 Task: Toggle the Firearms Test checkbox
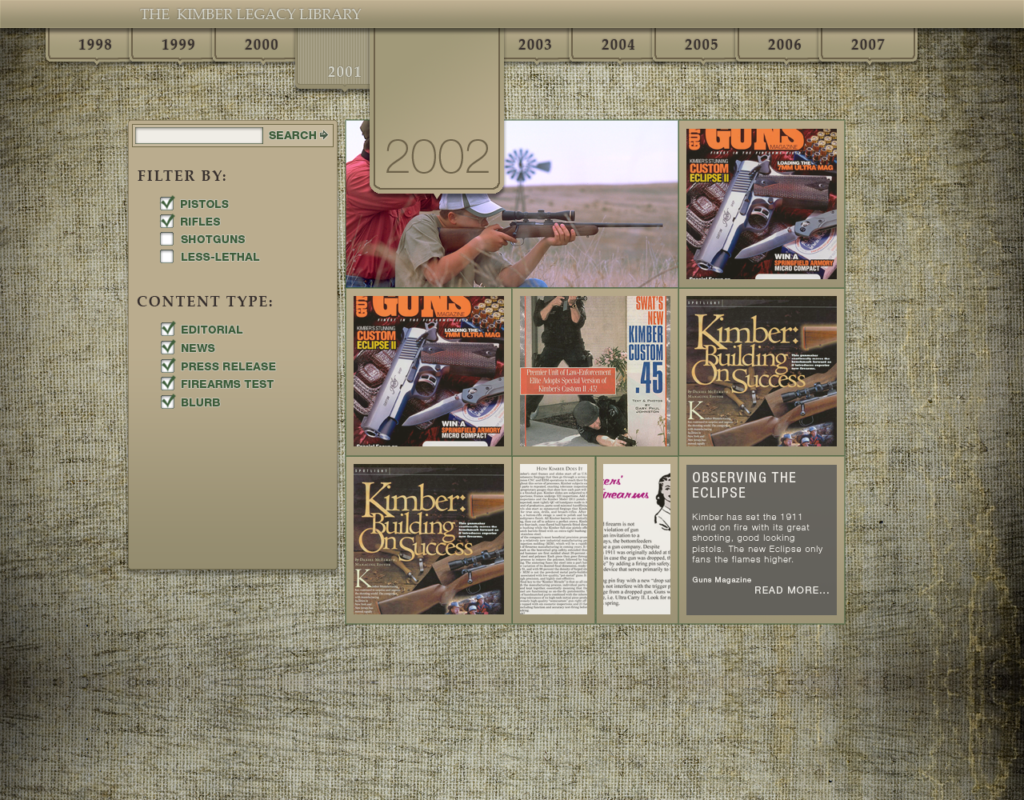click(x=168, y=383)
